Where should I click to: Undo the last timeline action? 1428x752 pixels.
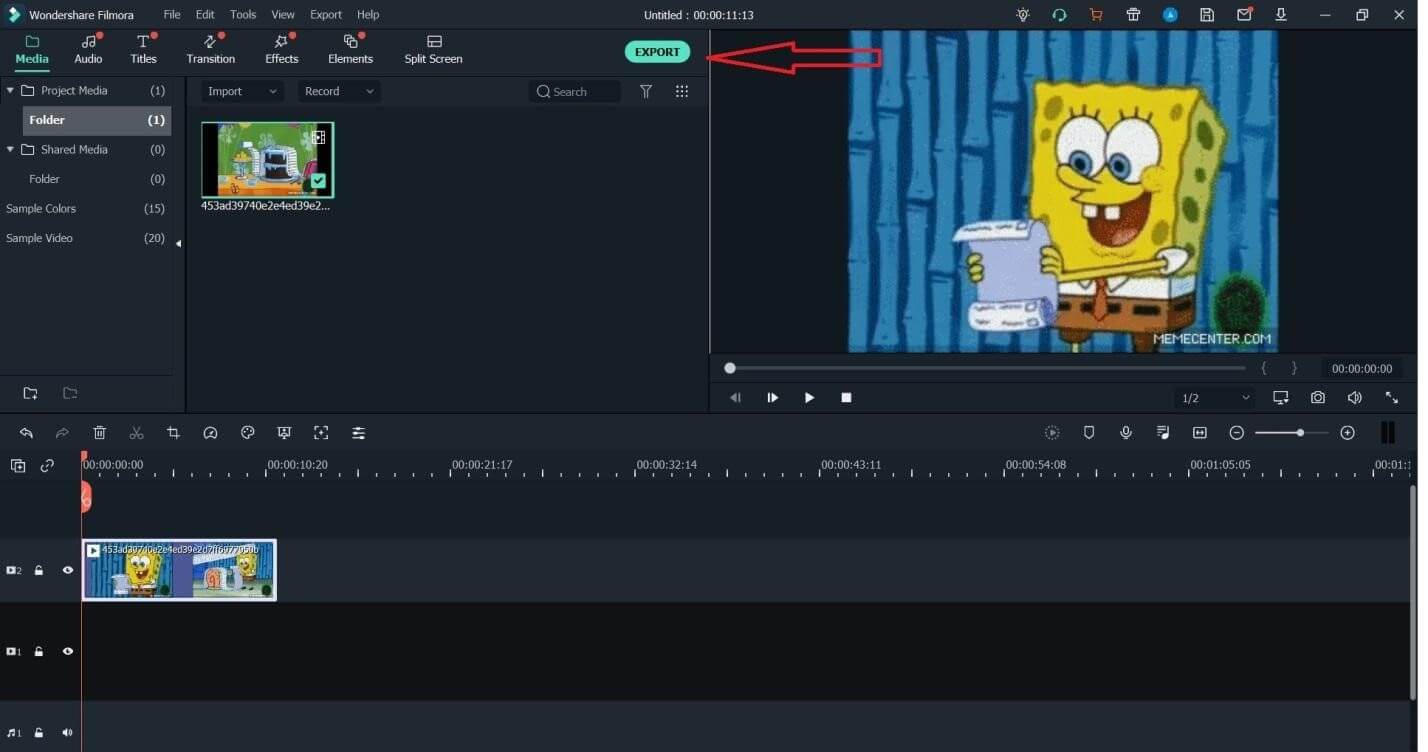(26, 433)
